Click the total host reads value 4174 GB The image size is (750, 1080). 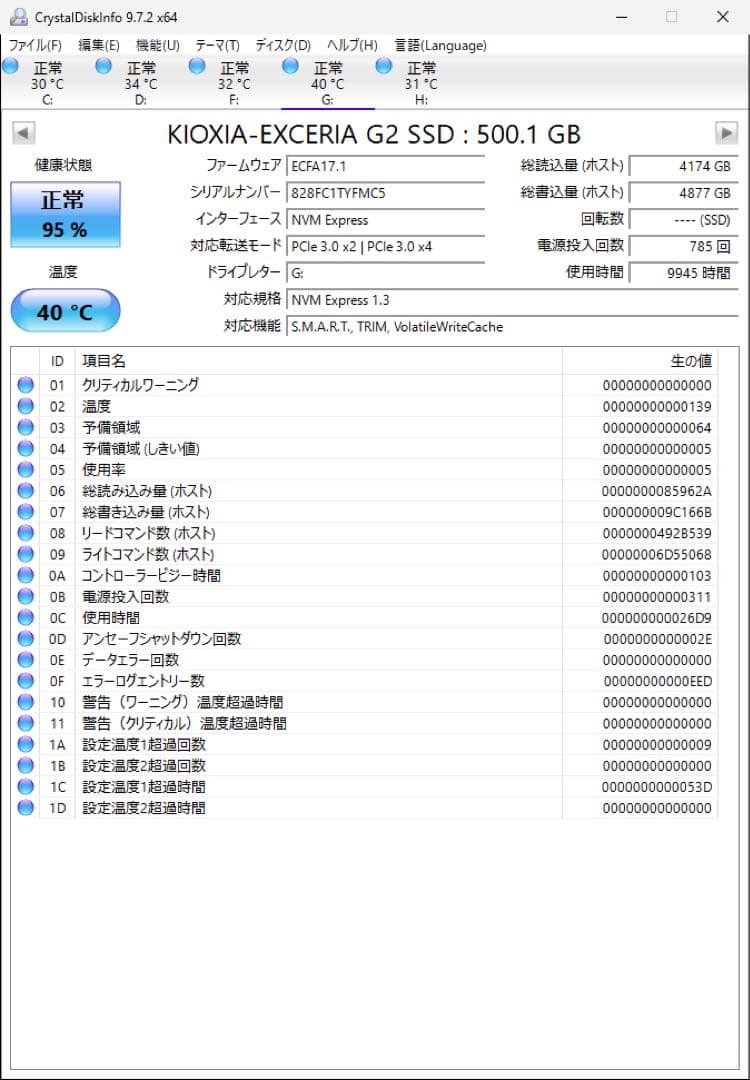(x=684, y=167)
